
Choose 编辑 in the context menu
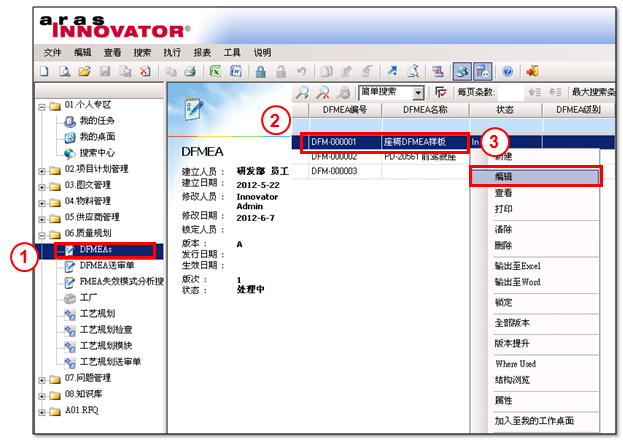tap(535, 176)
